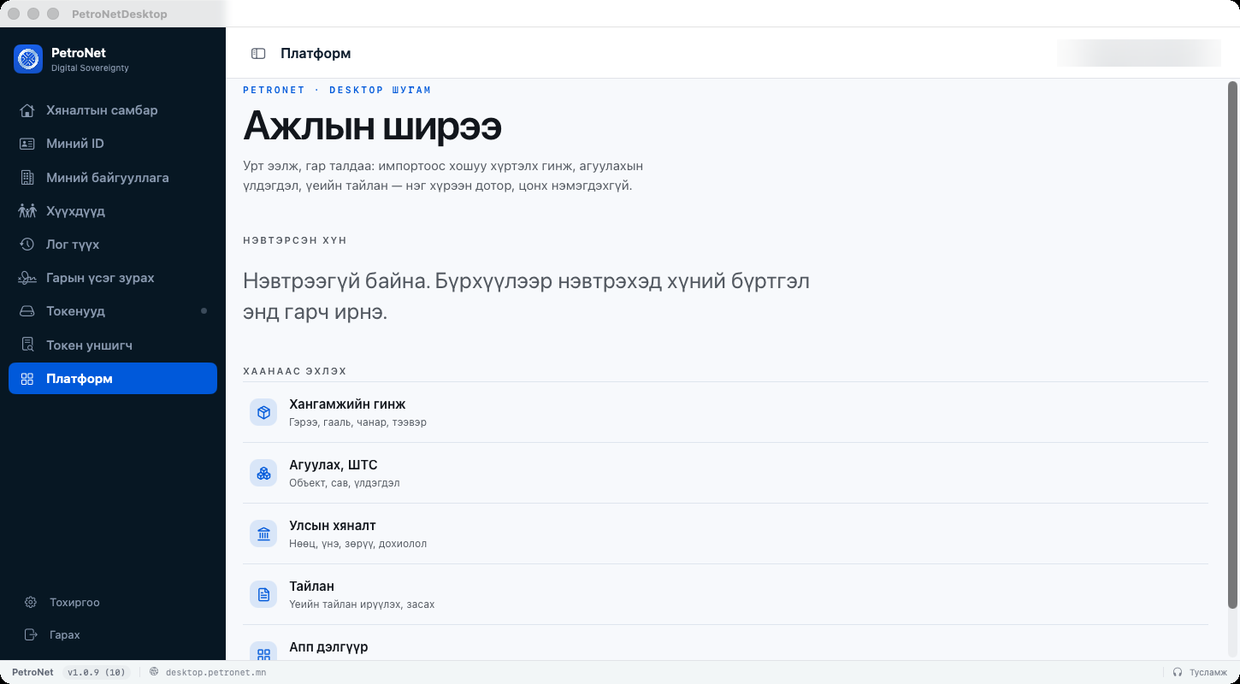
Task: Click the building icon beside Миний байгууллага
Action: pyautogui.click(x=27, y=177)
